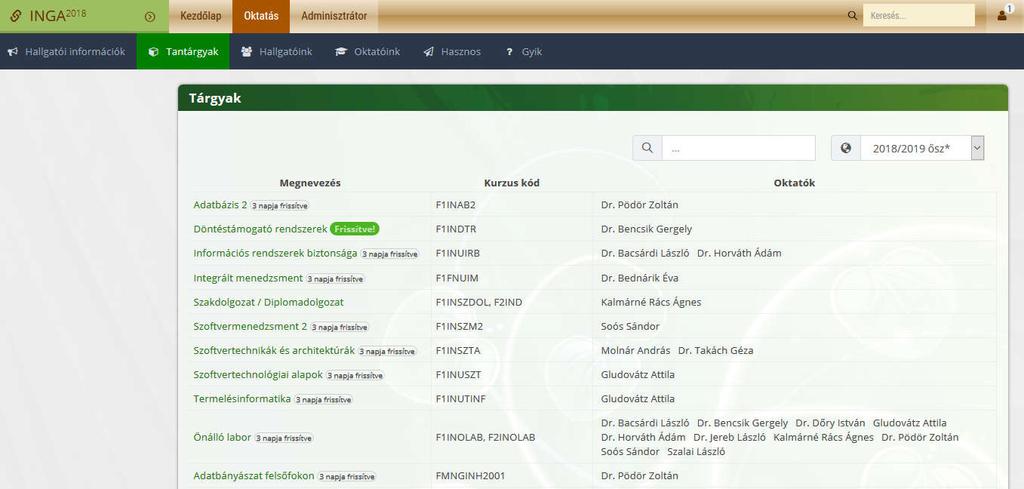Click the paper plane icon of Hasznos
The height and width of the screenshot is (489, 1024).
coord(428,52)
